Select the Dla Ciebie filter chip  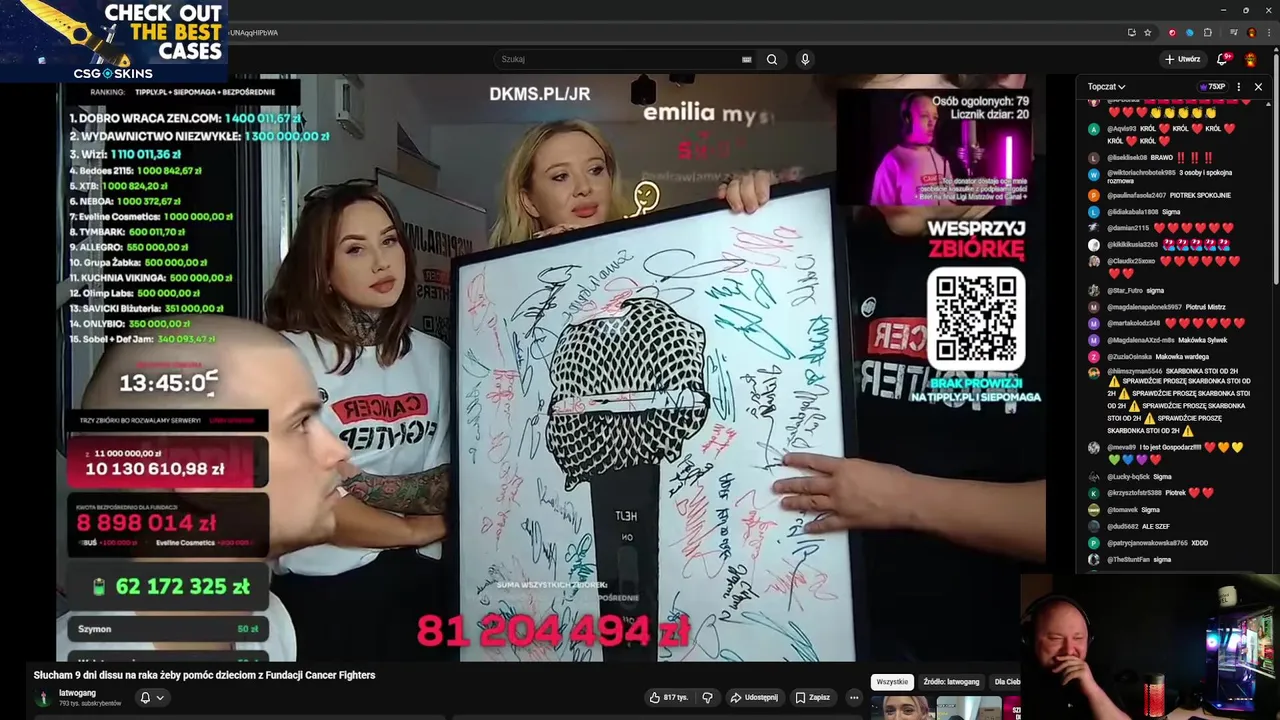(1007, 682)
